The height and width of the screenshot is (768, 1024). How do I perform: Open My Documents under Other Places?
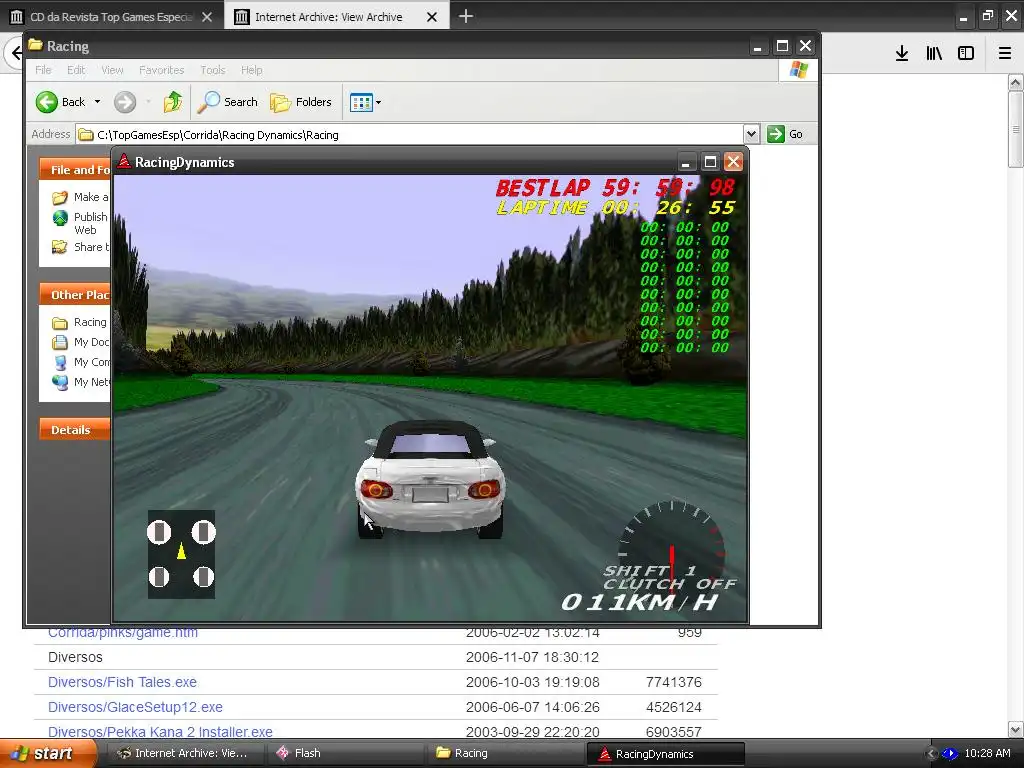pyautogui.click(x=80, y=342)
